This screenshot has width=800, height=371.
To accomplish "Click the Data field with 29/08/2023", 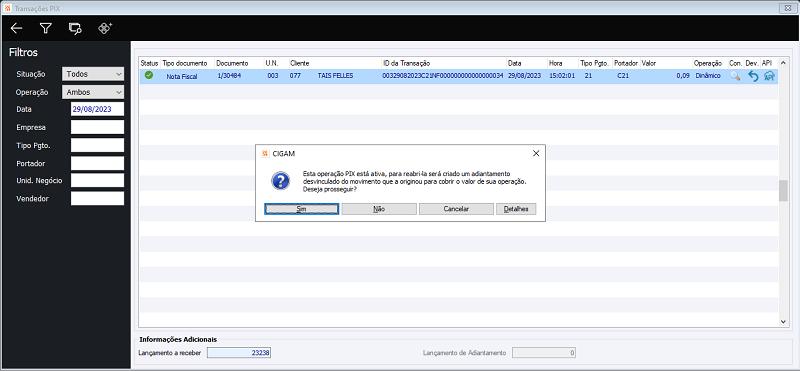I will pyautogui.click(x=97, y=109).
